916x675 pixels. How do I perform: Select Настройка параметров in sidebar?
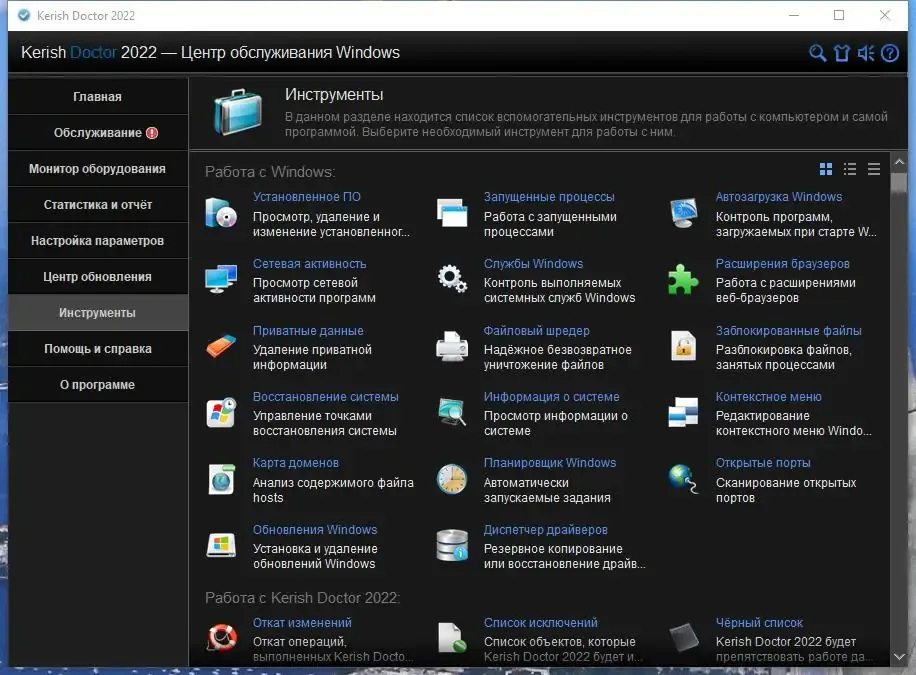(x=98, y=241)
